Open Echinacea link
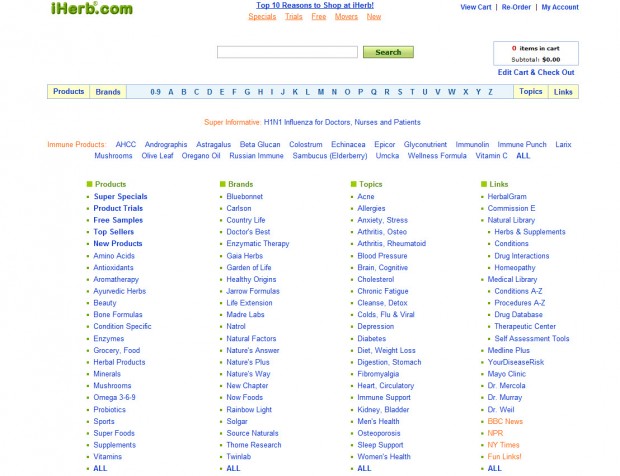The image size is (620, 476). (348, 144)
